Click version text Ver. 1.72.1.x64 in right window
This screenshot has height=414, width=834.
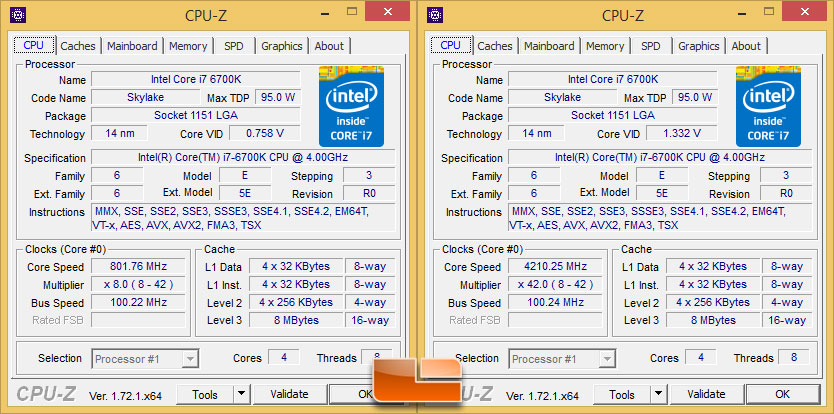[x=542, y=396]
